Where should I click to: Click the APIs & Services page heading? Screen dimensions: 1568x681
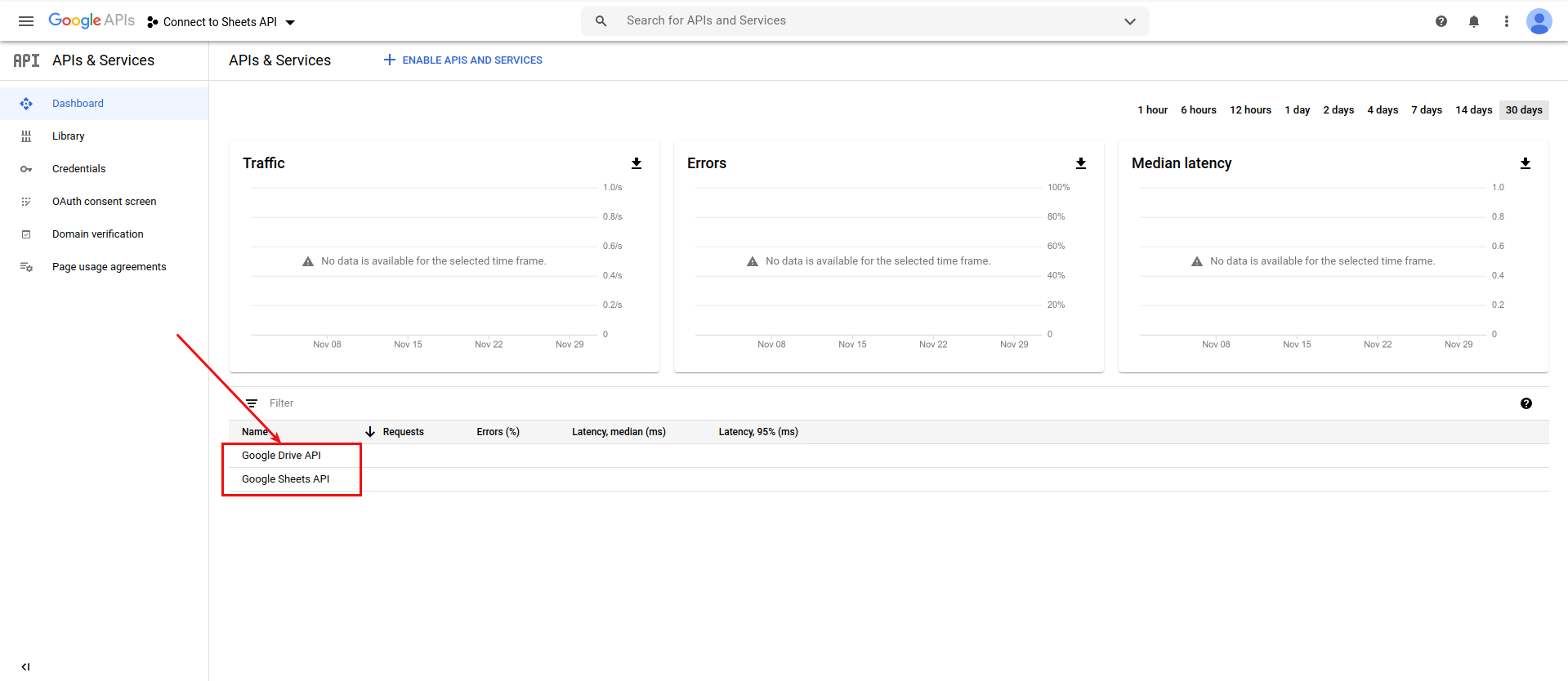(x=279, y=60)
